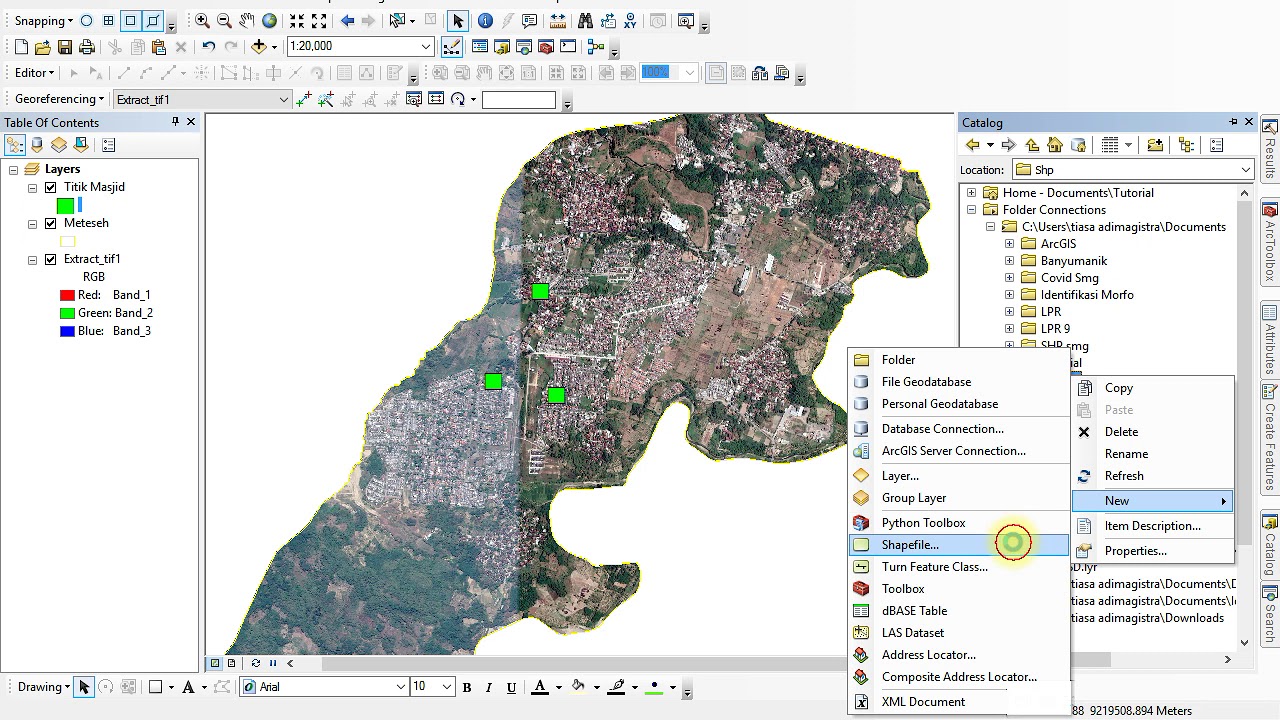This screenshot has height=720, width=1280.
Task: Click the Add Data icon
Action: click(259, 47)
